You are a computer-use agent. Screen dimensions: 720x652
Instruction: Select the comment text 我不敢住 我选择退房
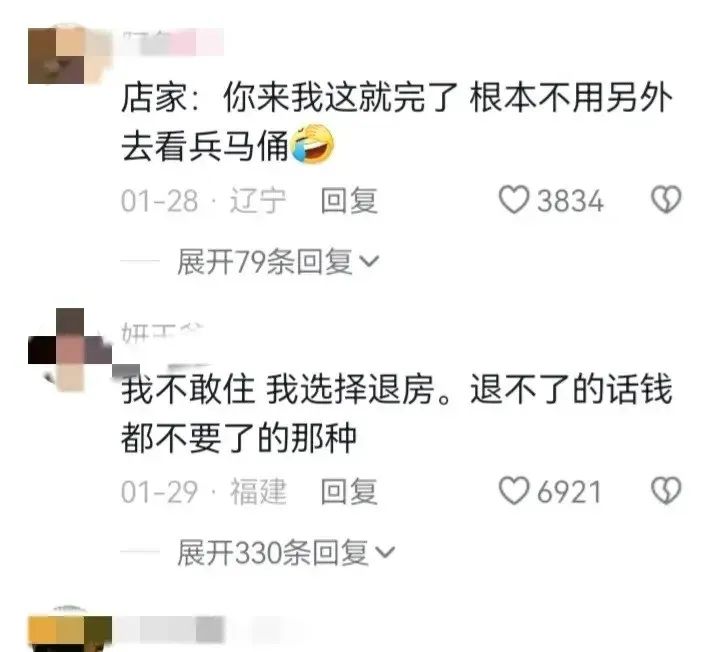(x=277, y=389)
